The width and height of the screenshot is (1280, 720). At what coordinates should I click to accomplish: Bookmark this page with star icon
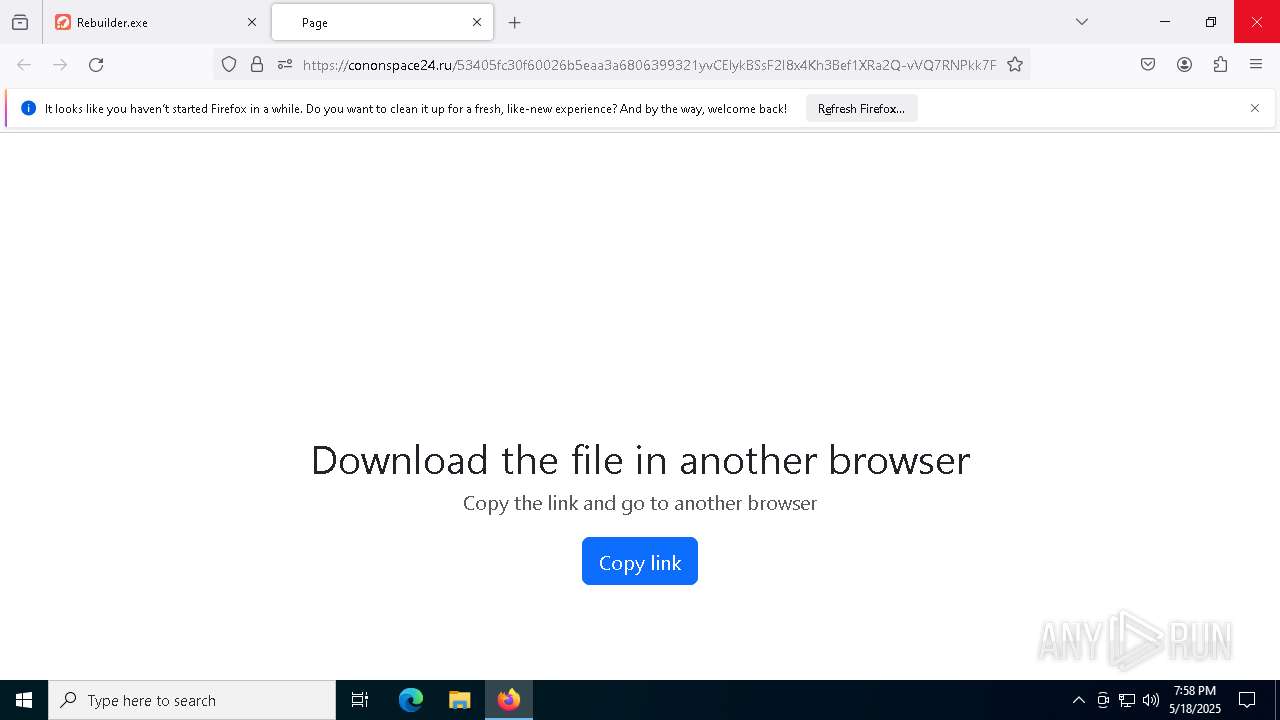1015,65
